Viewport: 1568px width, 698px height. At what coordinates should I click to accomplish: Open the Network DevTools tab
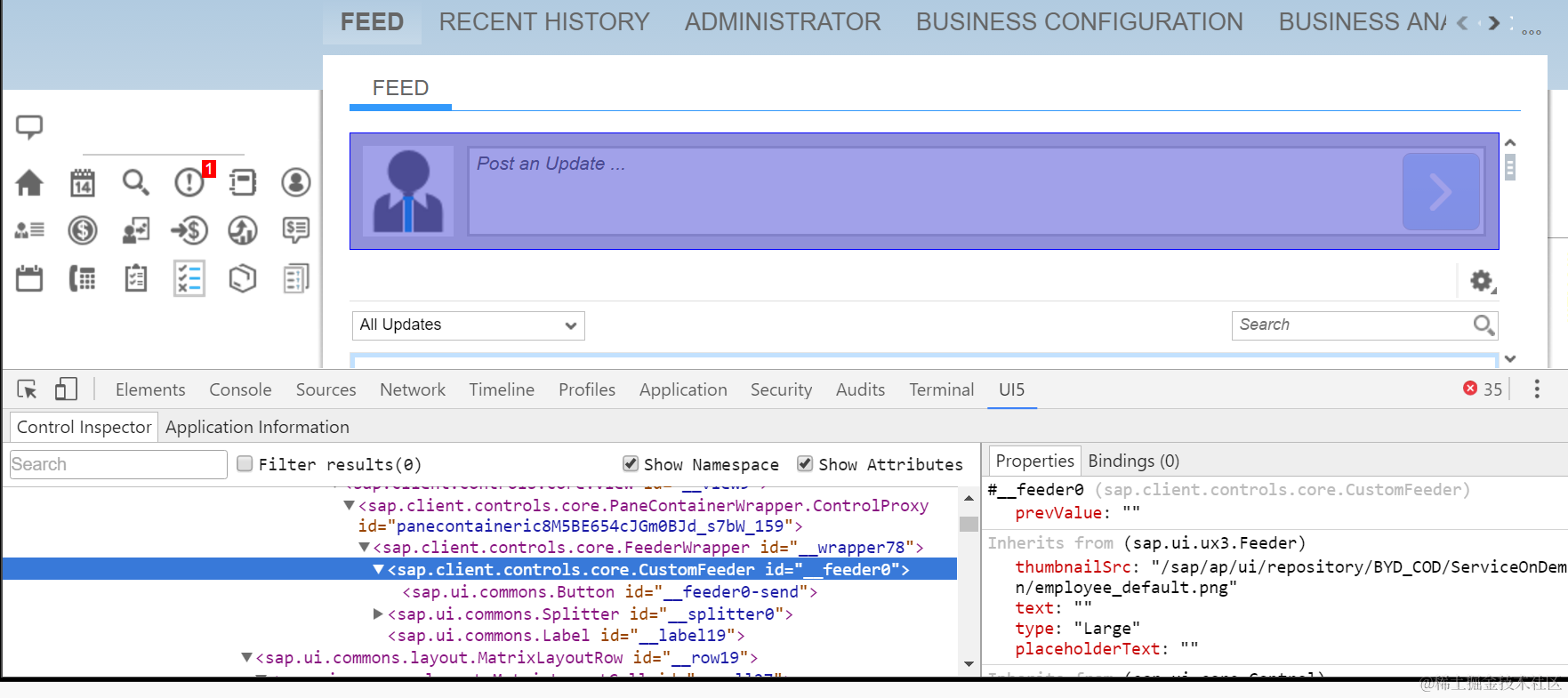pyautogui.click(x=413, y=389)
